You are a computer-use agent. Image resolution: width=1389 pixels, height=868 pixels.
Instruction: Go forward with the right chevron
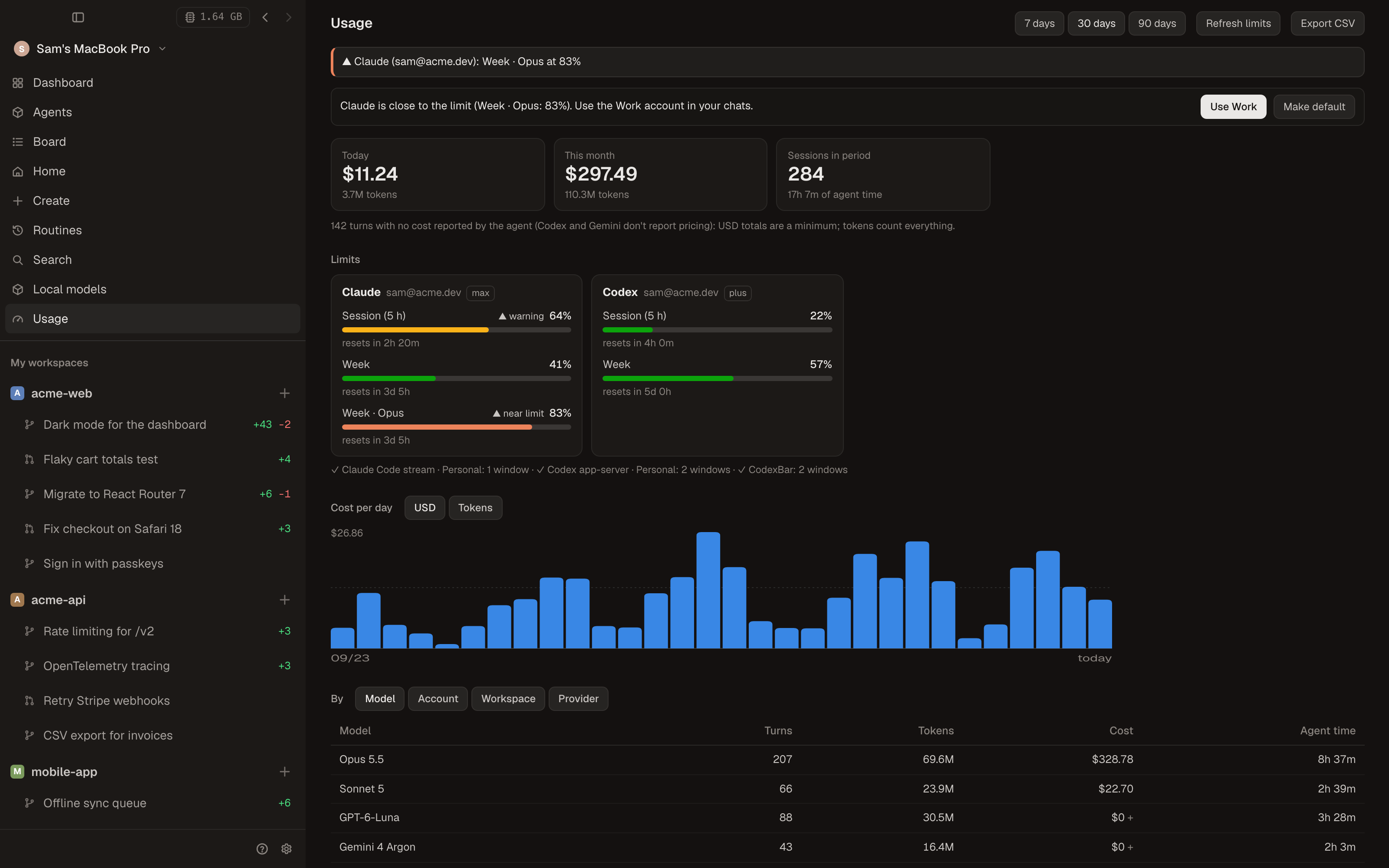tap(289, 17)
